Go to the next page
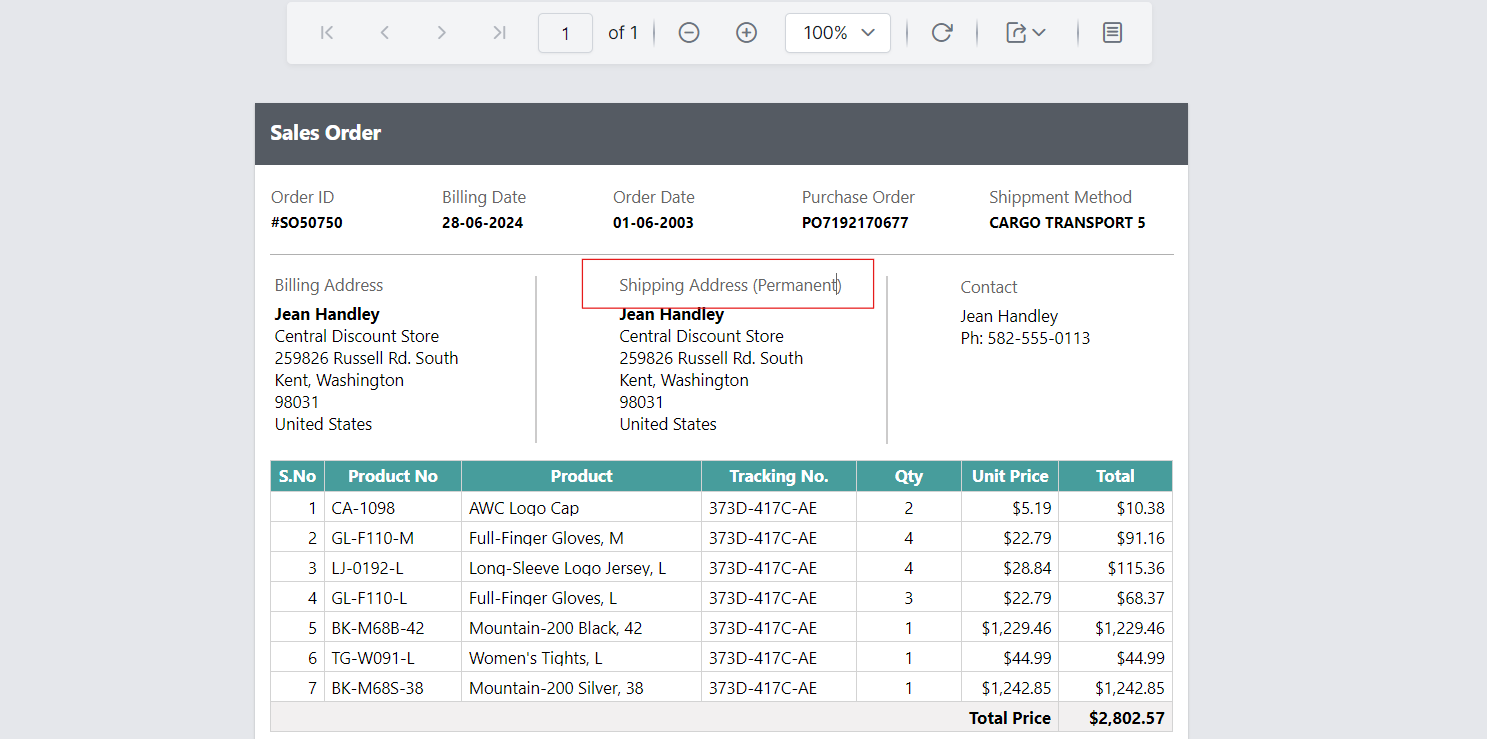This screenshot has width=1487, height=739. click(x=441, y=33)
